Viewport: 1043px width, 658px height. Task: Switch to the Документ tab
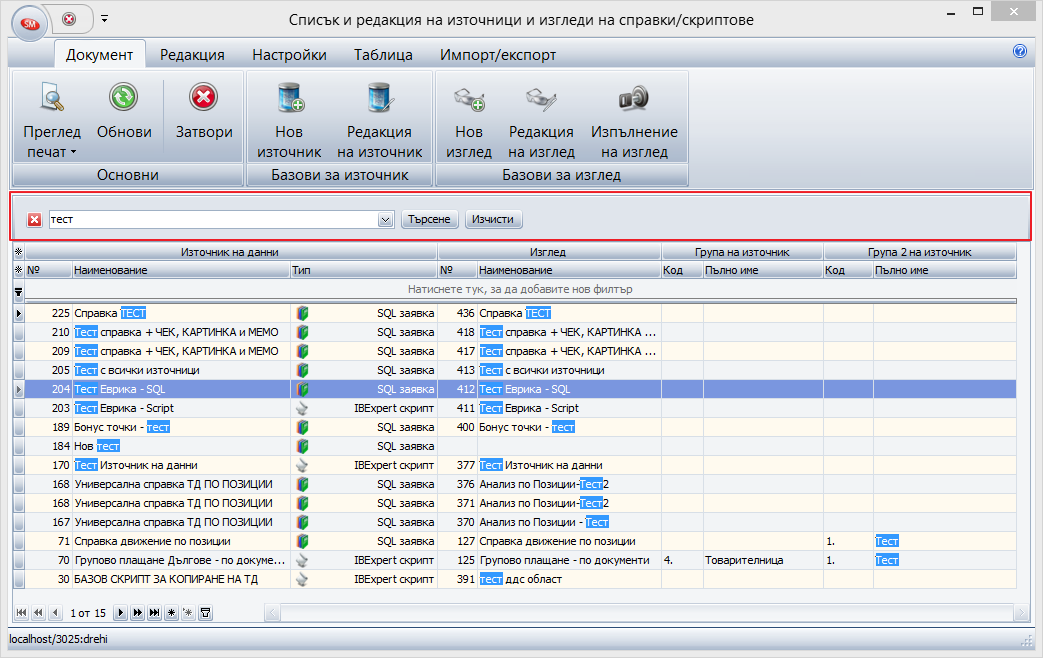99,55
